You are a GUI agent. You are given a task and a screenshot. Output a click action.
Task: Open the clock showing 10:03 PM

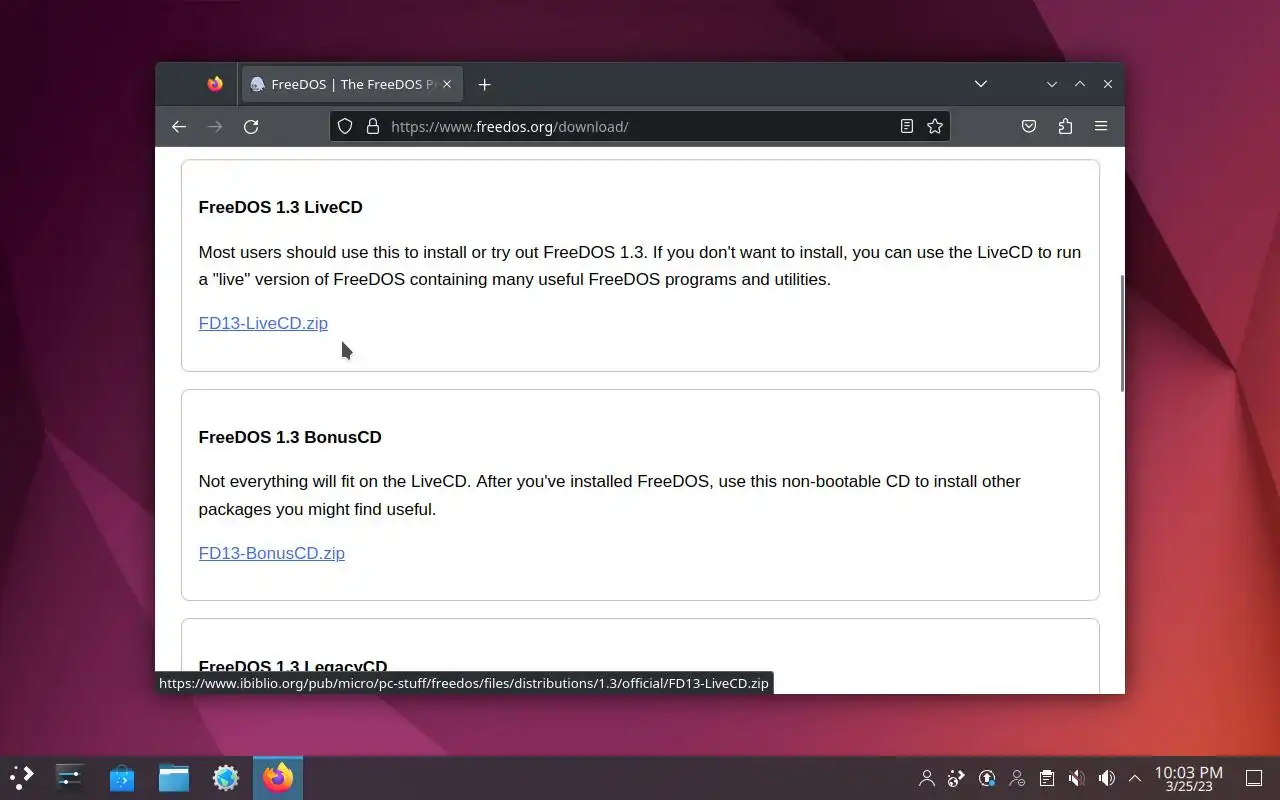1189,778
